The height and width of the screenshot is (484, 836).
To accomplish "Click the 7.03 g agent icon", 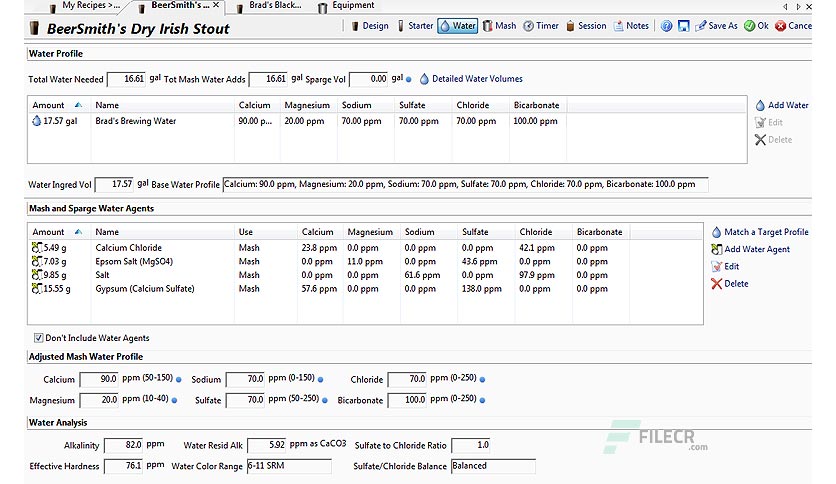I will coord(36,261).
